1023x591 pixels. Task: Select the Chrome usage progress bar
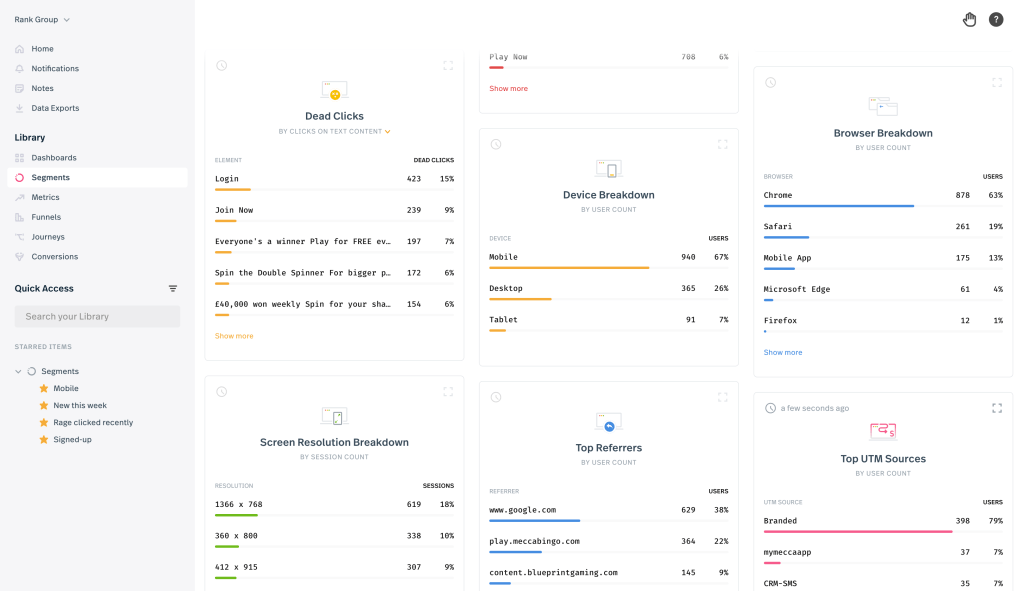[x=838, y=206]
